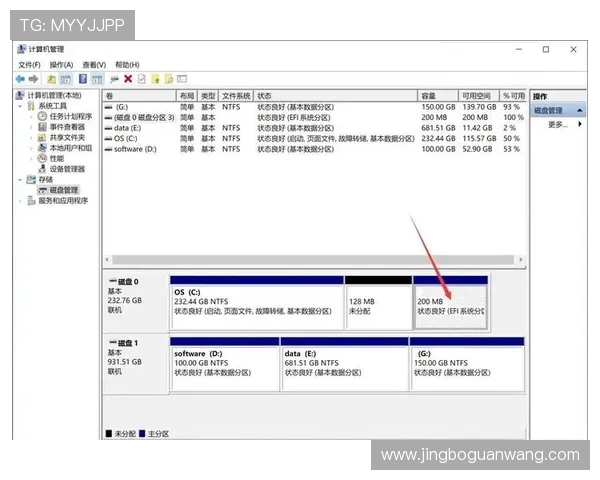Select the 128 MB 未分配 block
The width and height of the screenshot is (600, 480).
(378, 302)
